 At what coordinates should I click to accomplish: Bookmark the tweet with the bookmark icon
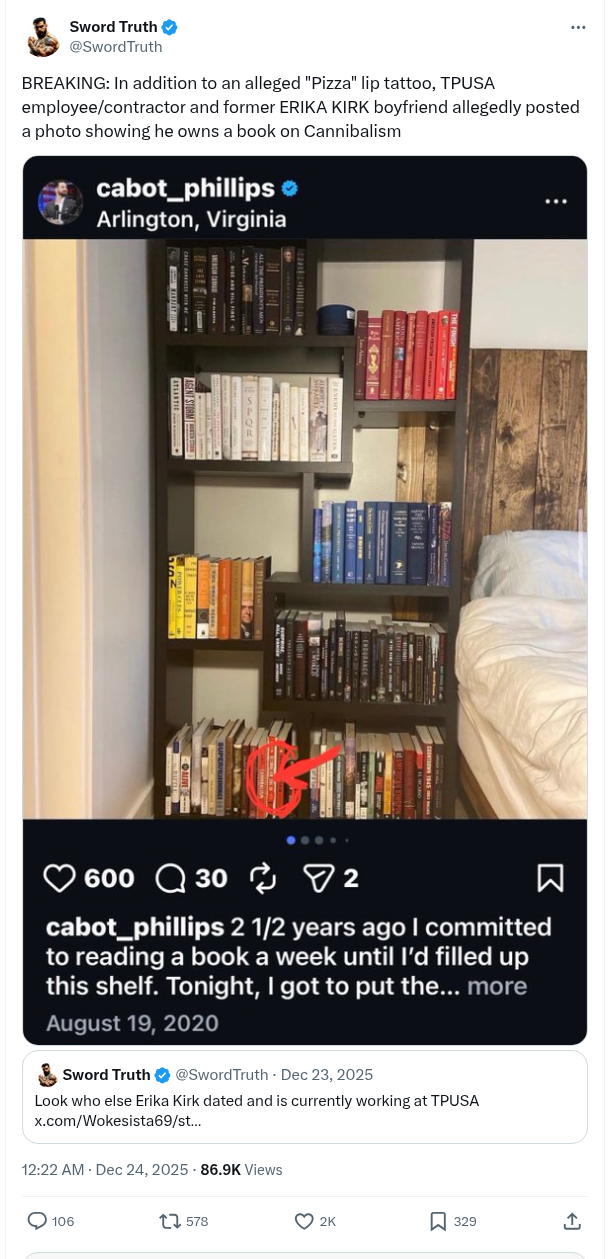click(438, 1221)
